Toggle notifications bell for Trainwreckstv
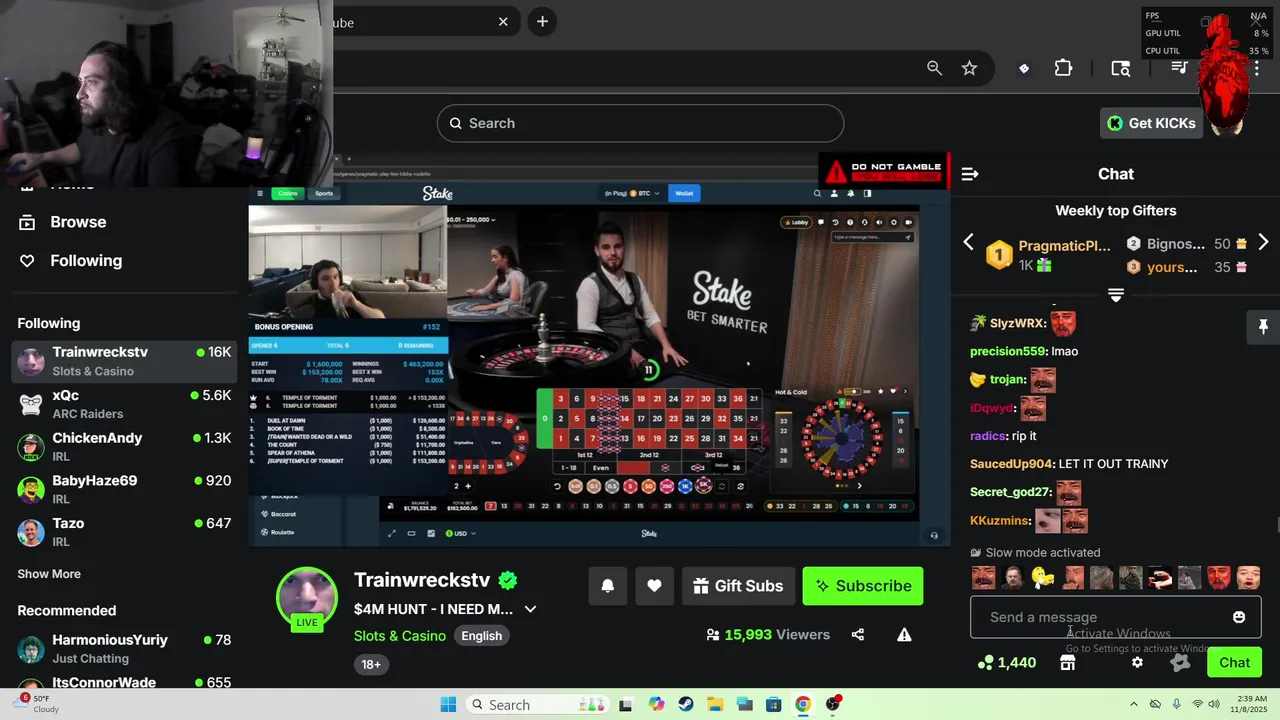 click(608, 586)
